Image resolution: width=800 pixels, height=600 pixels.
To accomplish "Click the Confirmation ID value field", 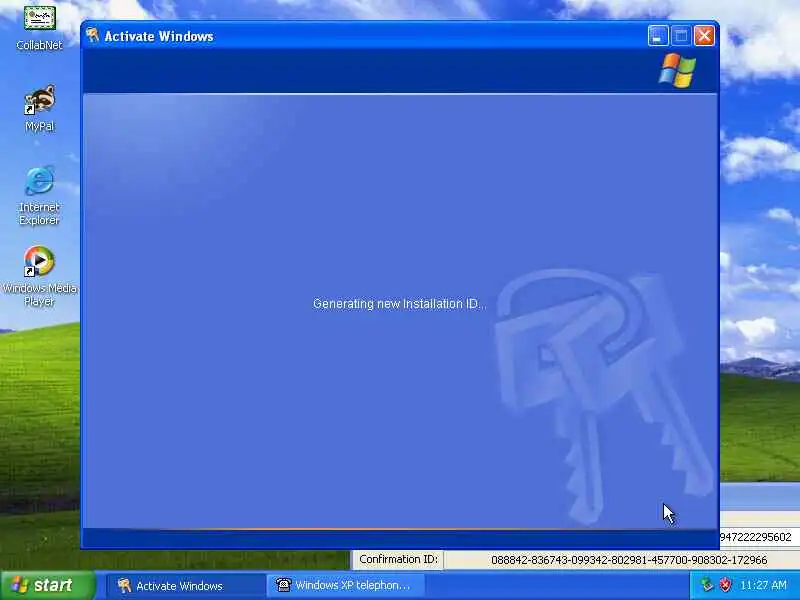I will pyautogui.click(x=622, y=560).
